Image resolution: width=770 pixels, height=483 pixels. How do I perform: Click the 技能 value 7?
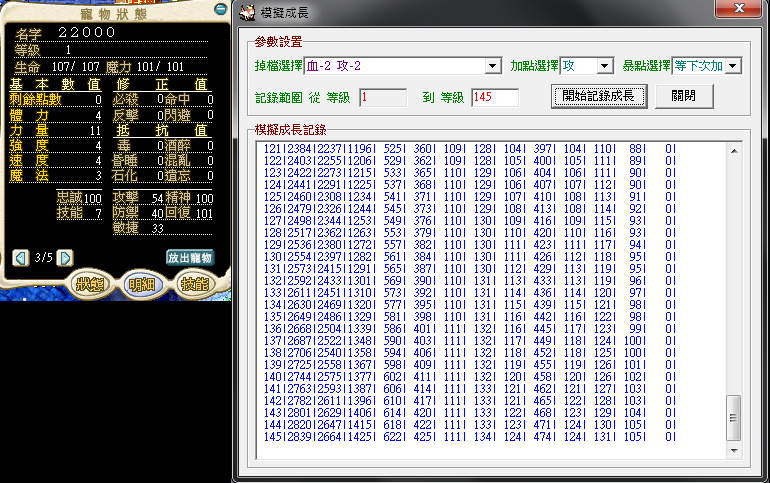[98, 214]
